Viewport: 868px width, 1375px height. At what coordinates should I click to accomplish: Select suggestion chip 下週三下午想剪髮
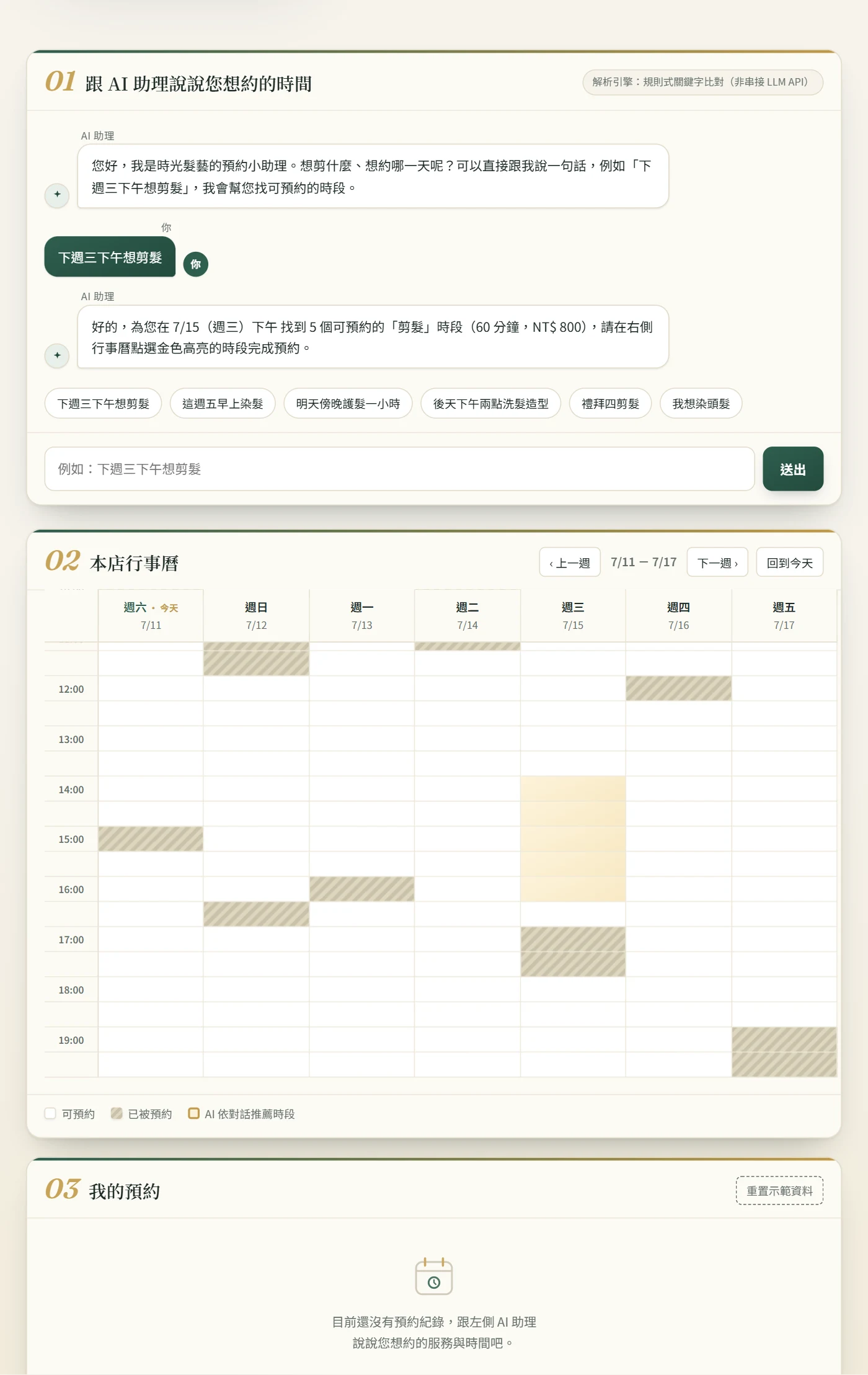104,404
